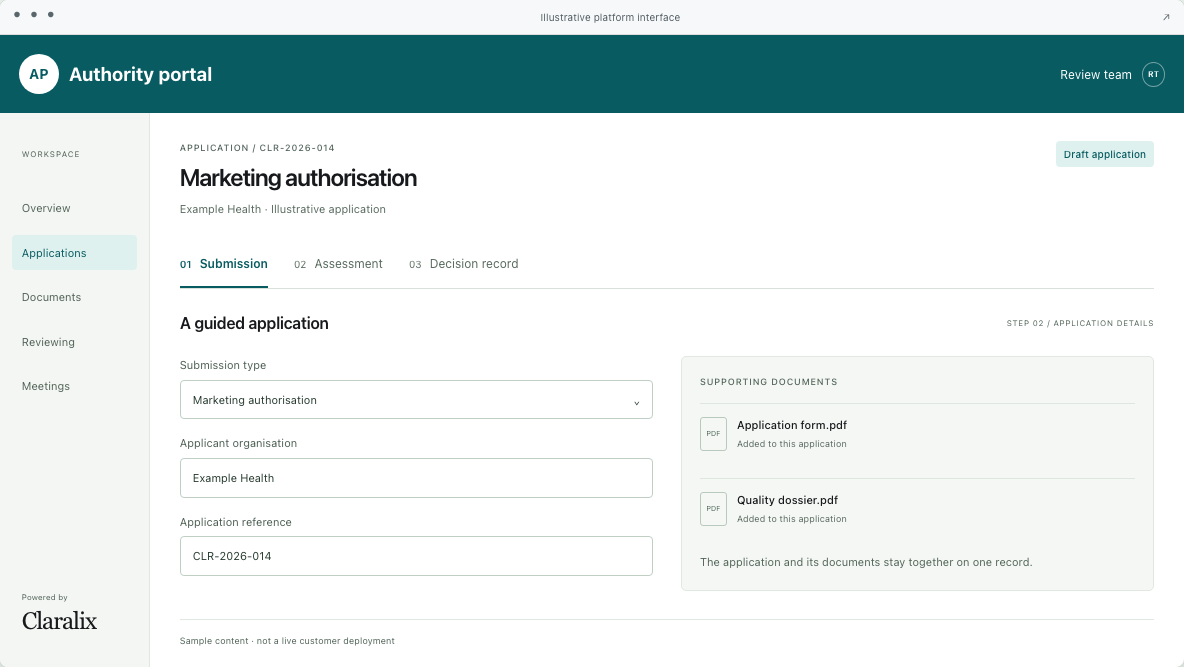Screen dimensions: 1184x667
Task: Click PDF icon for Application form.pdf
Action: pyautogui.click(x=713, y=434)
